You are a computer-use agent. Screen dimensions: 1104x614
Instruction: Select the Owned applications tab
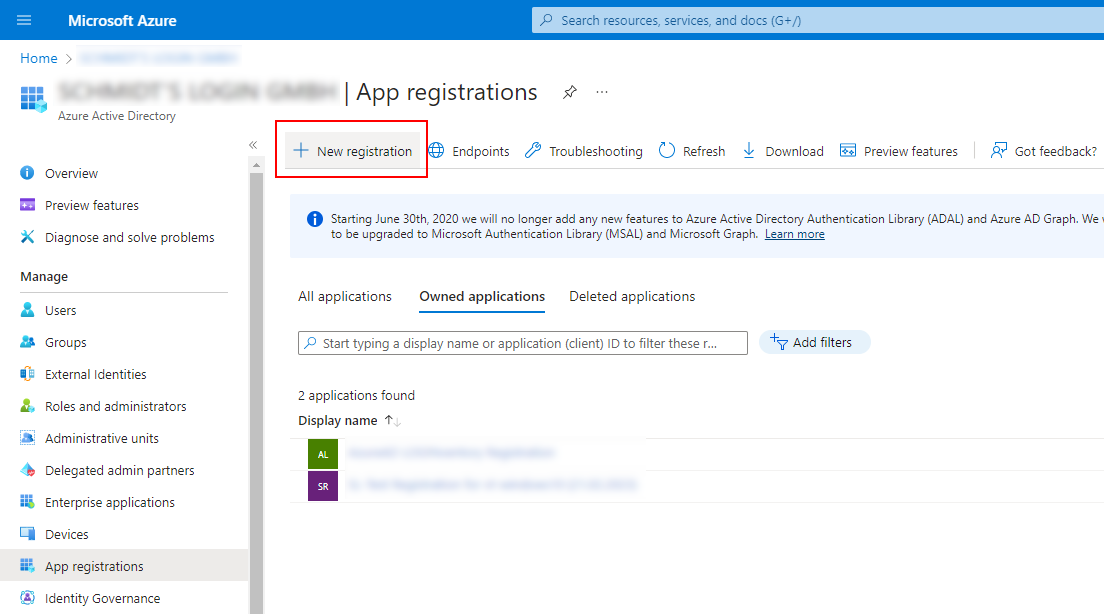coord(482,296)
